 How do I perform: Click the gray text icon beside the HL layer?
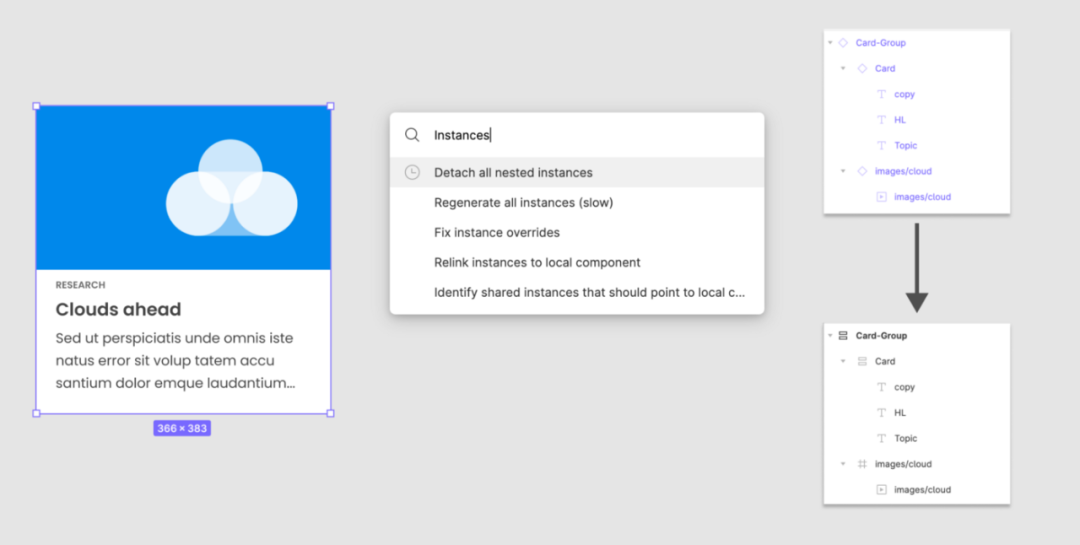pos(881,412)
